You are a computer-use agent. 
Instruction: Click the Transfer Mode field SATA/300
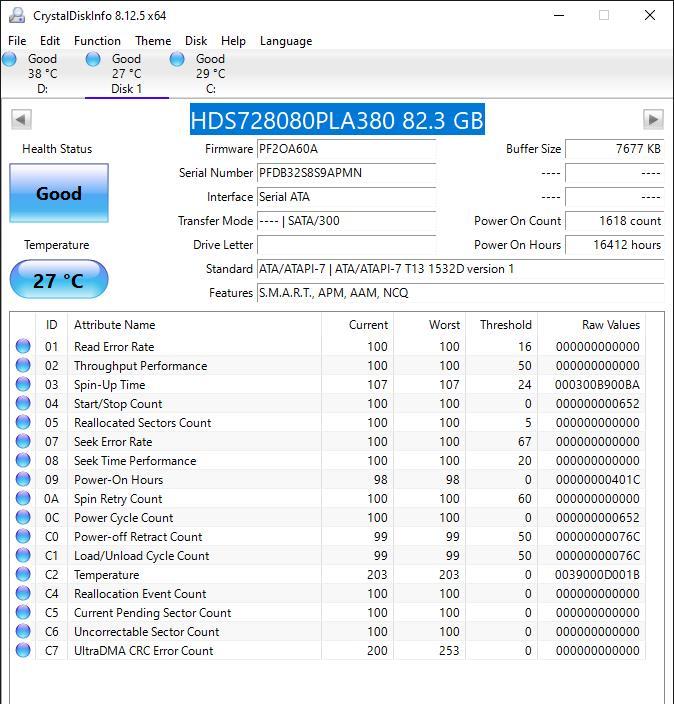tap(346, 220)
